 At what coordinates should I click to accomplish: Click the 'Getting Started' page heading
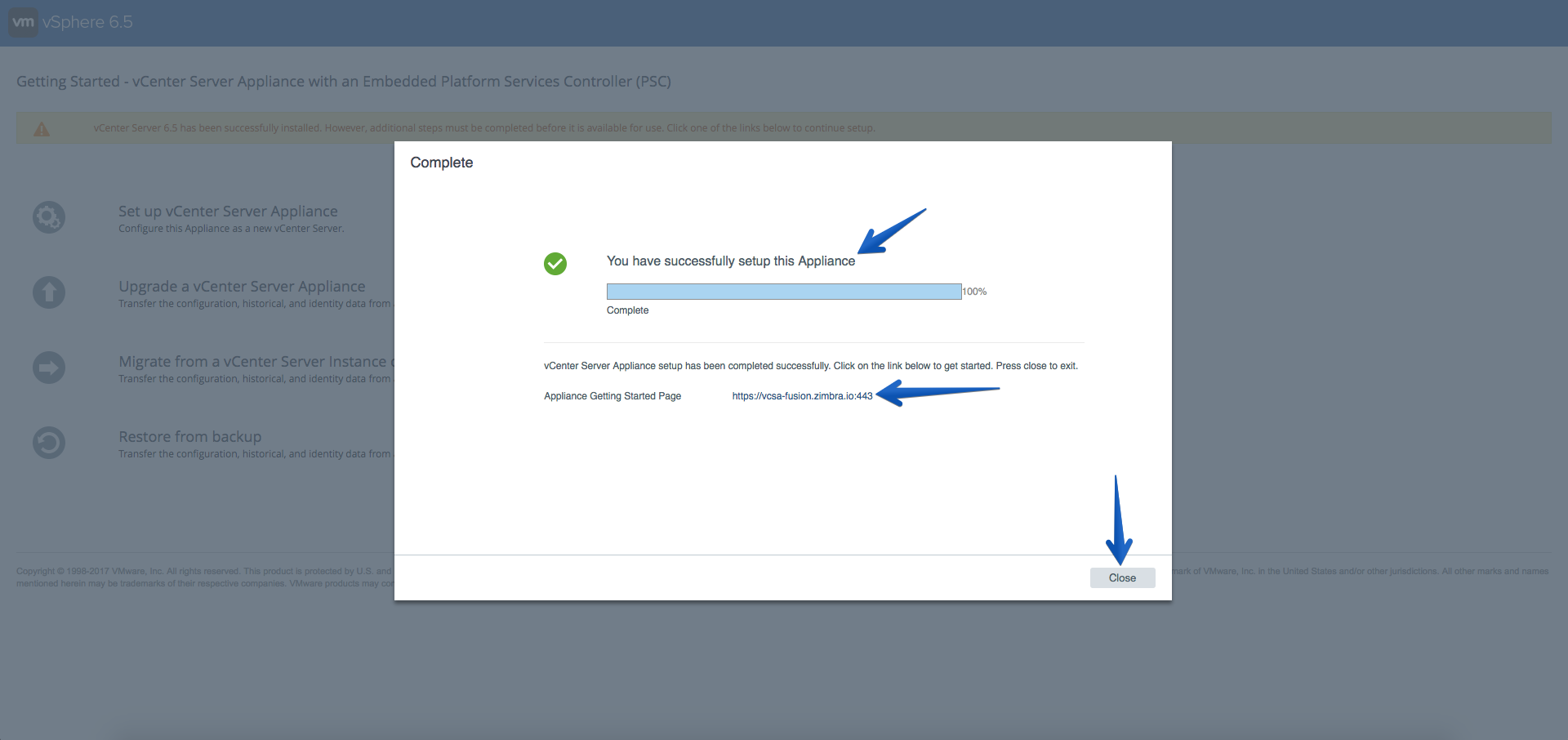[344, 82]
